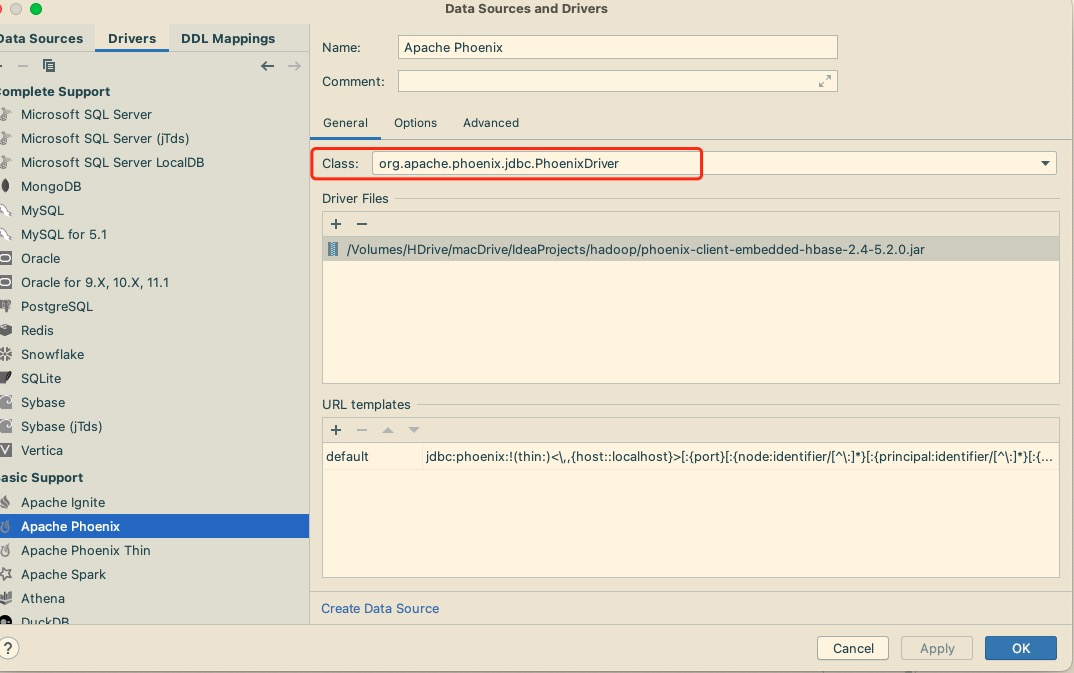Navigate forward with the right arrow
The height and width of the screenshot is (673, 1074).
pyautogui.click(x=295, y=66)
